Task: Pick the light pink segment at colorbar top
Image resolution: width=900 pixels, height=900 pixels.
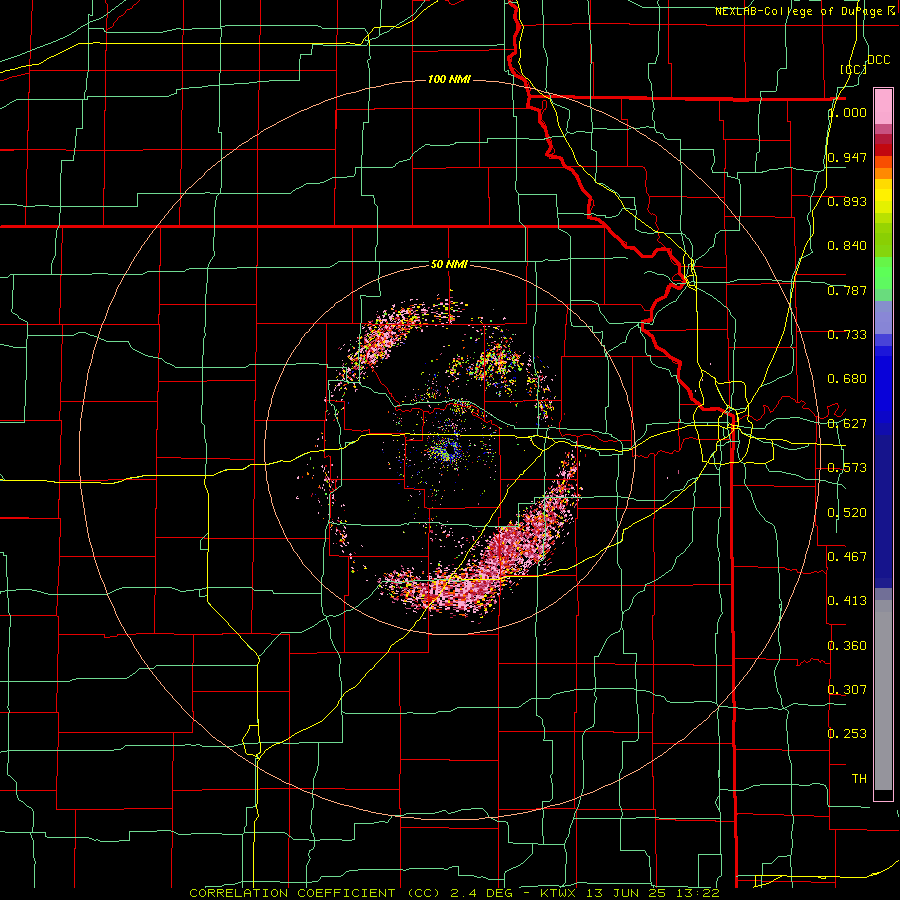Action: pos(883,106)
